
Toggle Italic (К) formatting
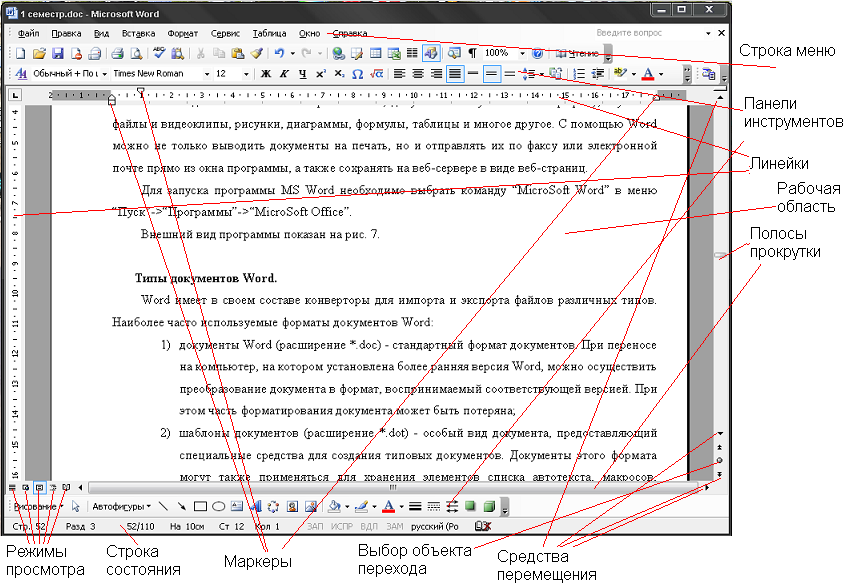[284, 74]
